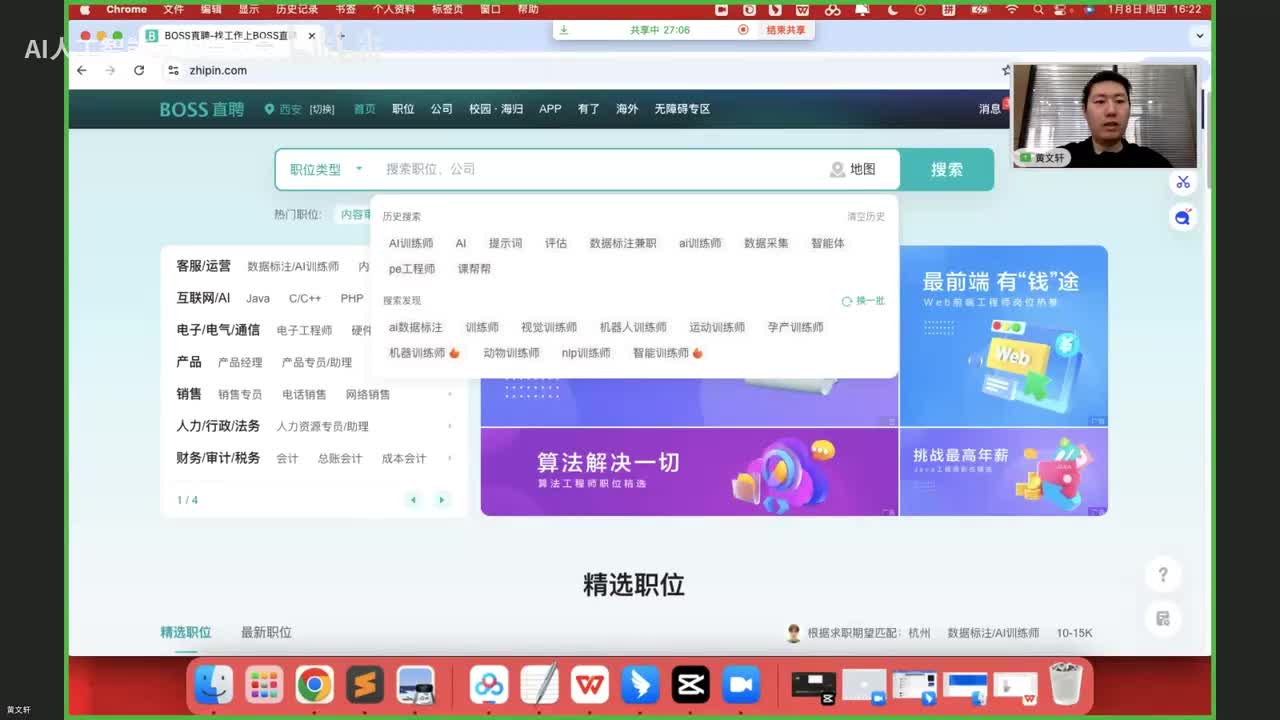Open CapCut from the dock

pyautogui.click(x=691, y=685)
